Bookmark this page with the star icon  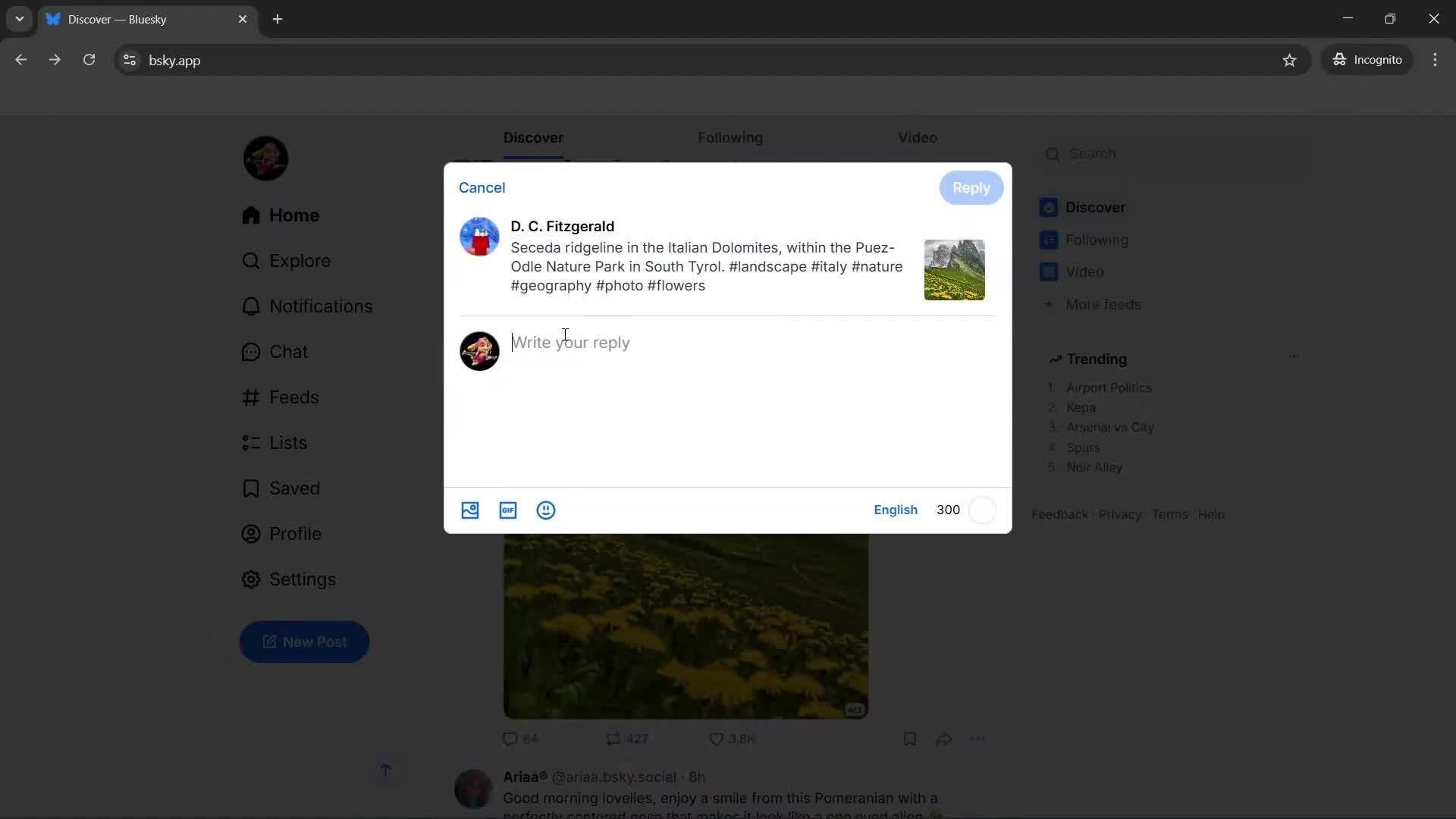point(1290,60)
